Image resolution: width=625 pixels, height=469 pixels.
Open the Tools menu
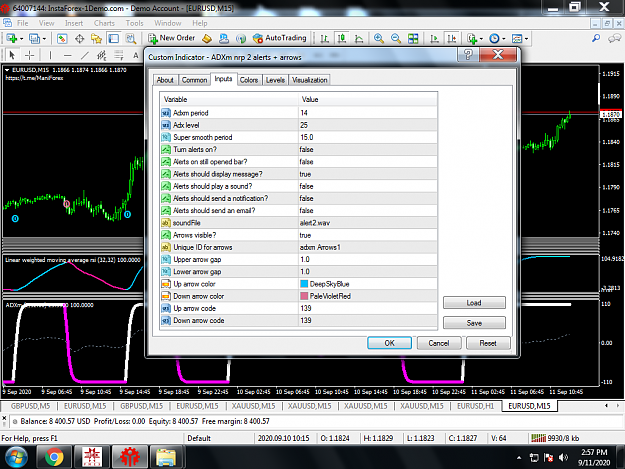click(134, 23)
